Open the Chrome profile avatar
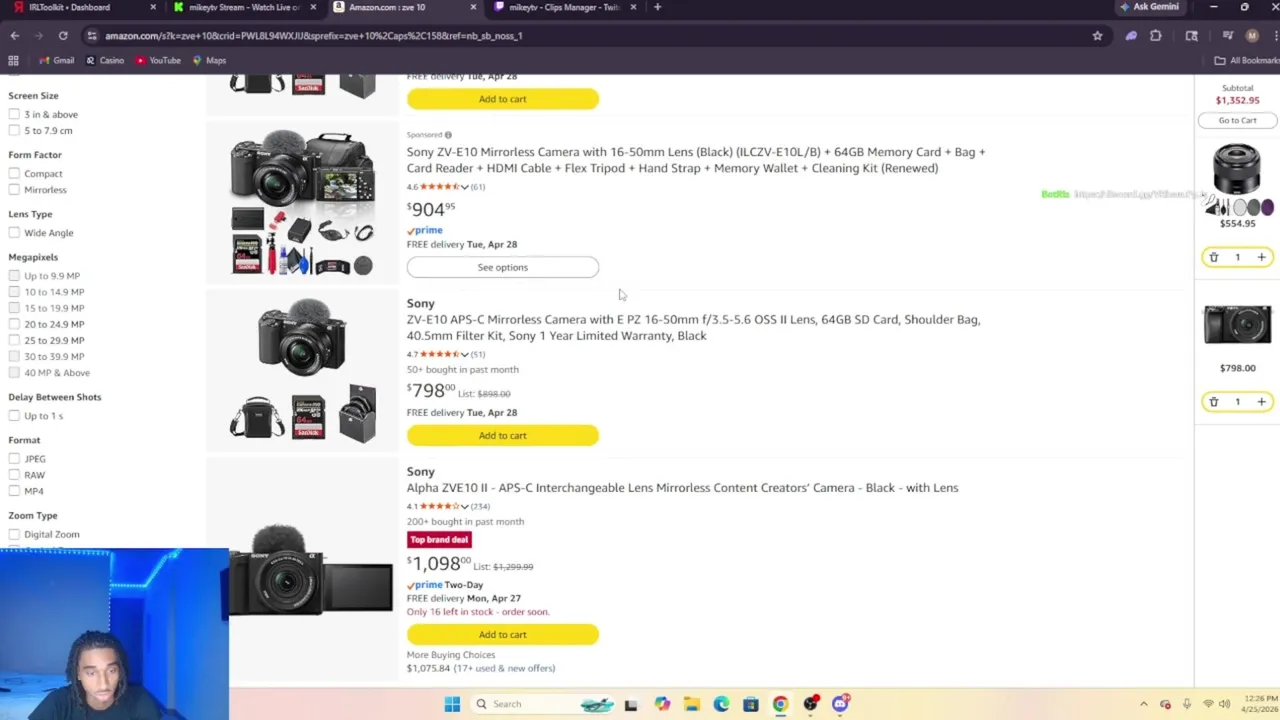Image resolution: width=1280 pixels, height=720 pixels. [x=1252, y=36]
